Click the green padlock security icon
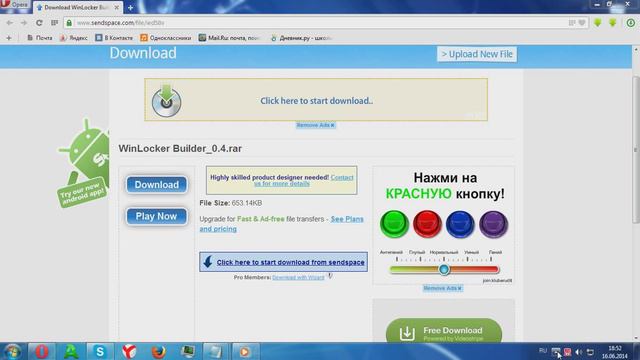 tap(69, 23)
